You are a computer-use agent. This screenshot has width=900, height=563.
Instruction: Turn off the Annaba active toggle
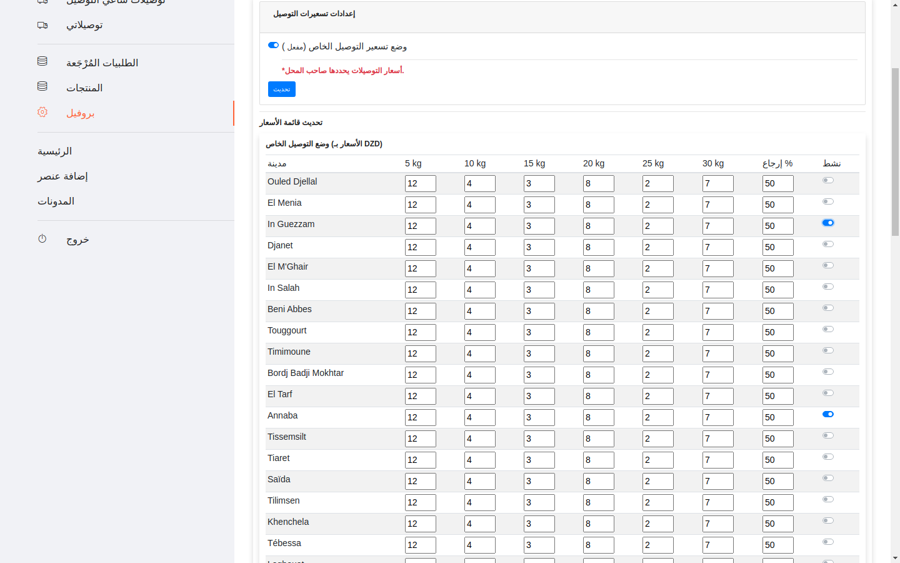pyautogui.click(x=828, y=414)
